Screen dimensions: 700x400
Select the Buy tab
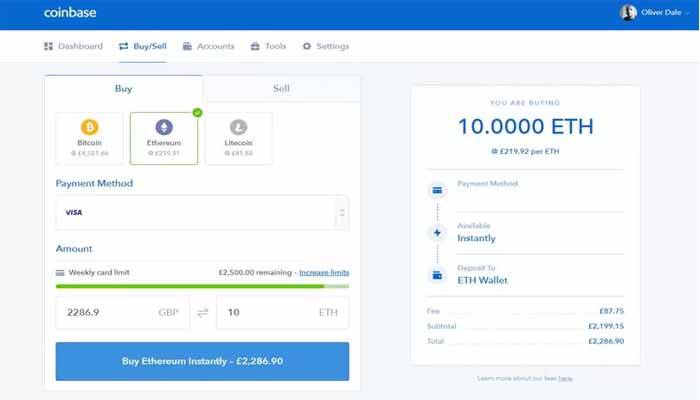click(x=124, y=88)
